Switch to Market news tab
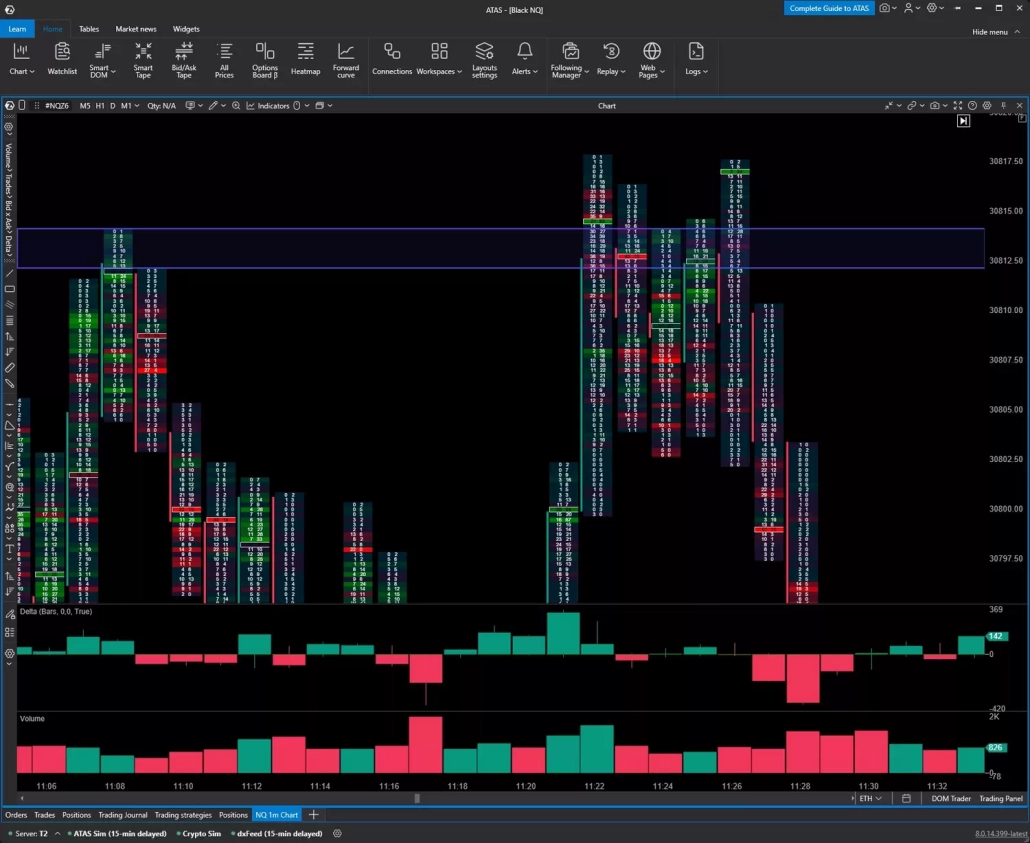Viewport: 1030px width, 843px height. coord(136,29)
